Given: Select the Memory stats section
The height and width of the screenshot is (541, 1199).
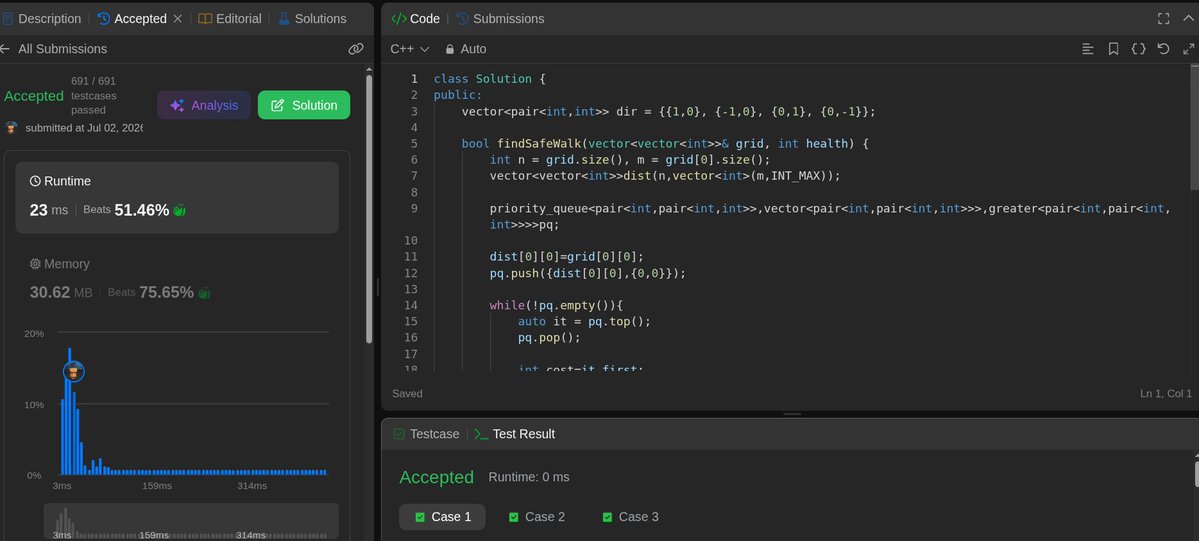Looking at the screenshot, I should [x=177, y=279].
